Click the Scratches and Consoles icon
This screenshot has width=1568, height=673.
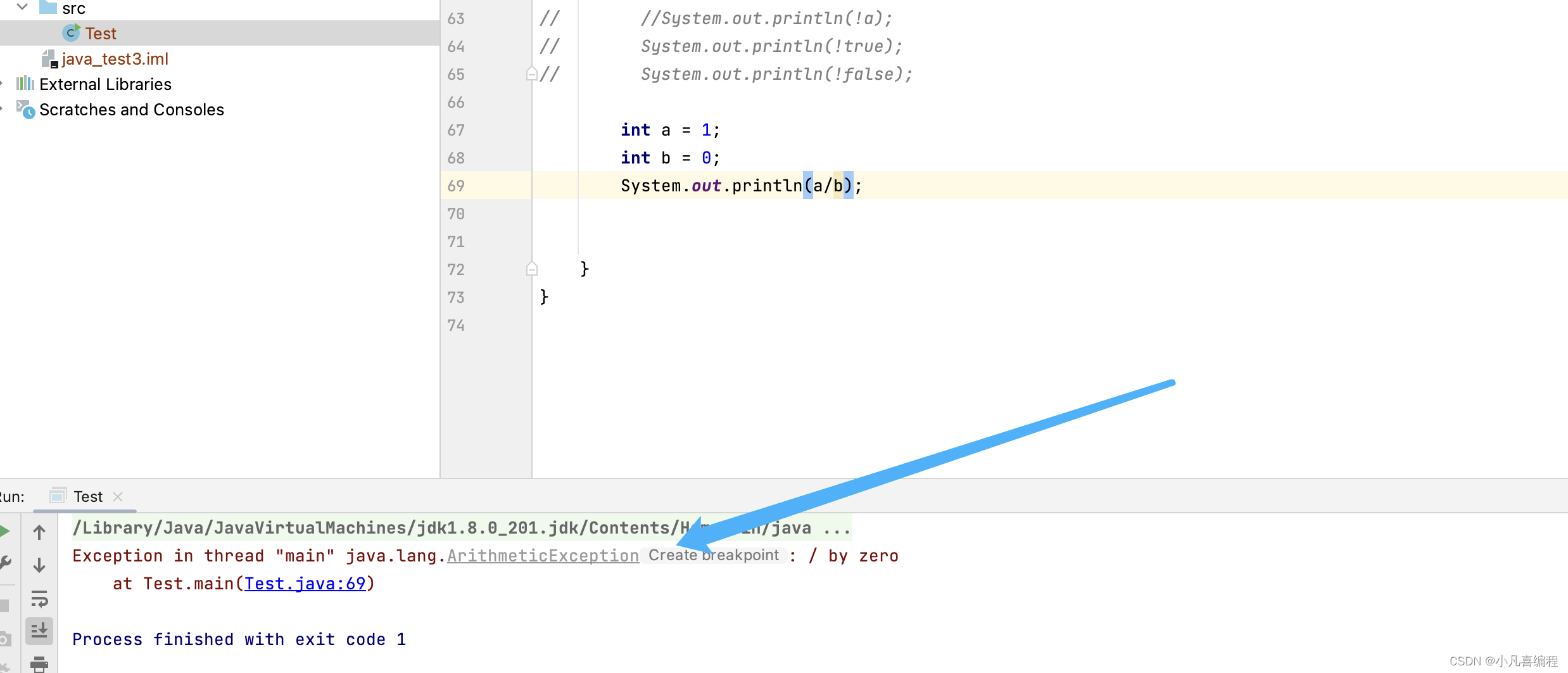[26, 110]
